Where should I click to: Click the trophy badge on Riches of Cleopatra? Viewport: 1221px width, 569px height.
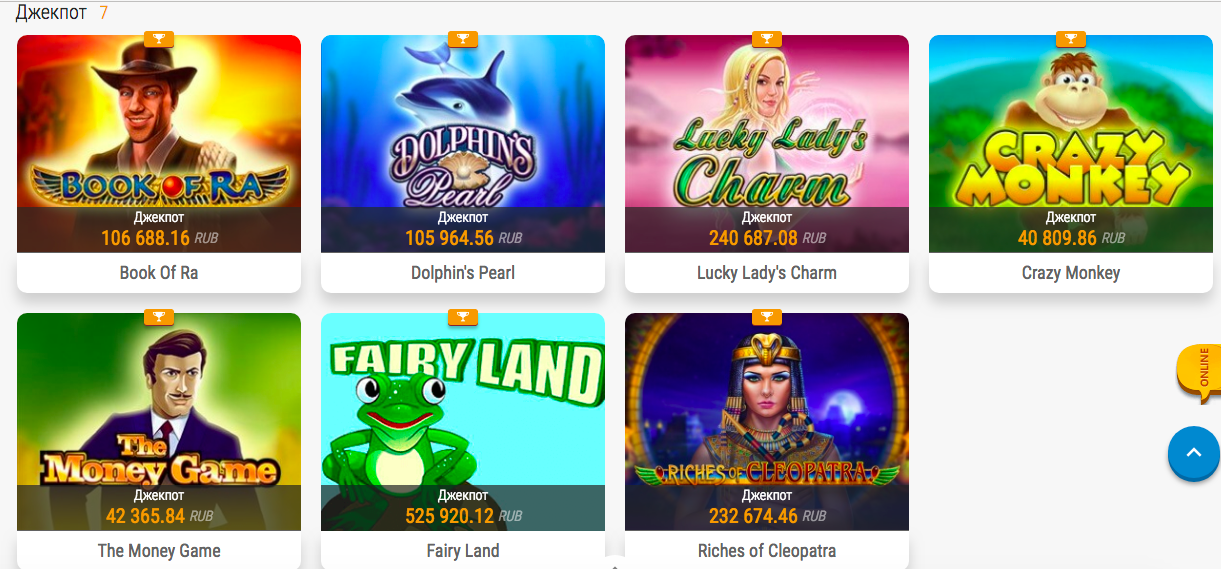coord(767,317)
